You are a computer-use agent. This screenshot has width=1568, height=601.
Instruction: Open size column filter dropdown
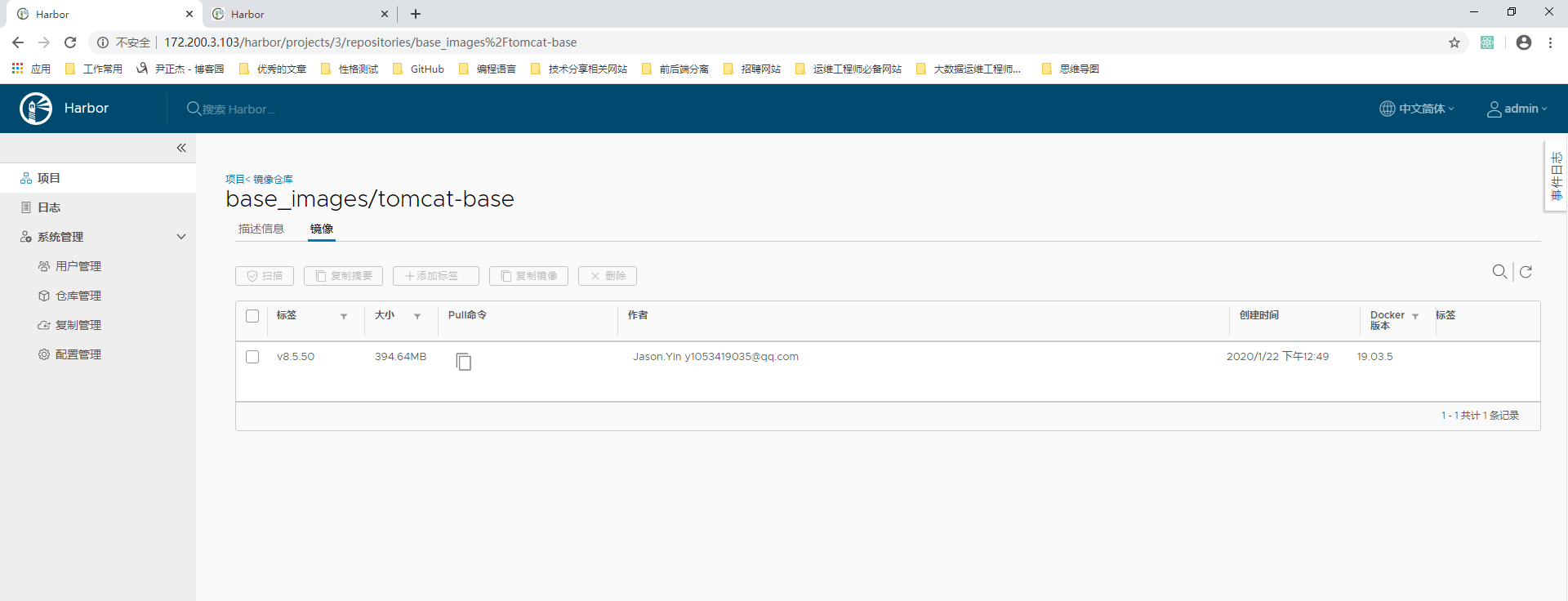(417, 316)
